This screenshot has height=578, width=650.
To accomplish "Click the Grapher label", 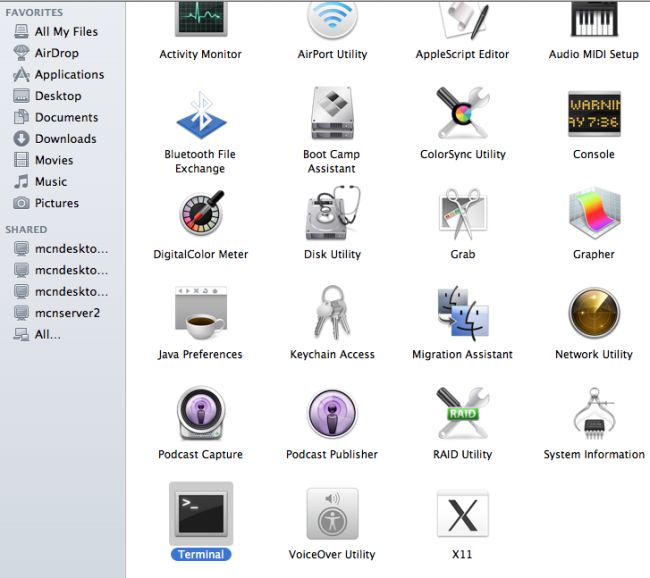I will [594, 254].
